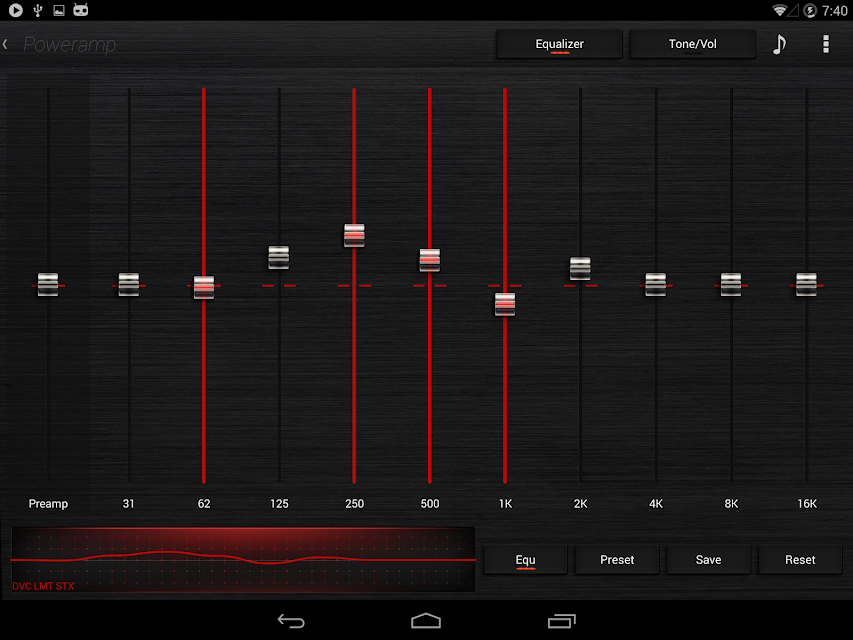The width and height of the screenshot is (853, 640).
Task: Tap the Poweramp title text
Action: [x=70, y=45]
